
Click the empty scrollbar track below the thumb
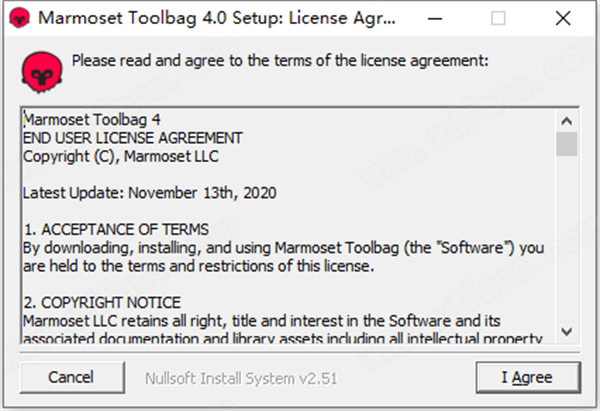click(x=567, y=240)
